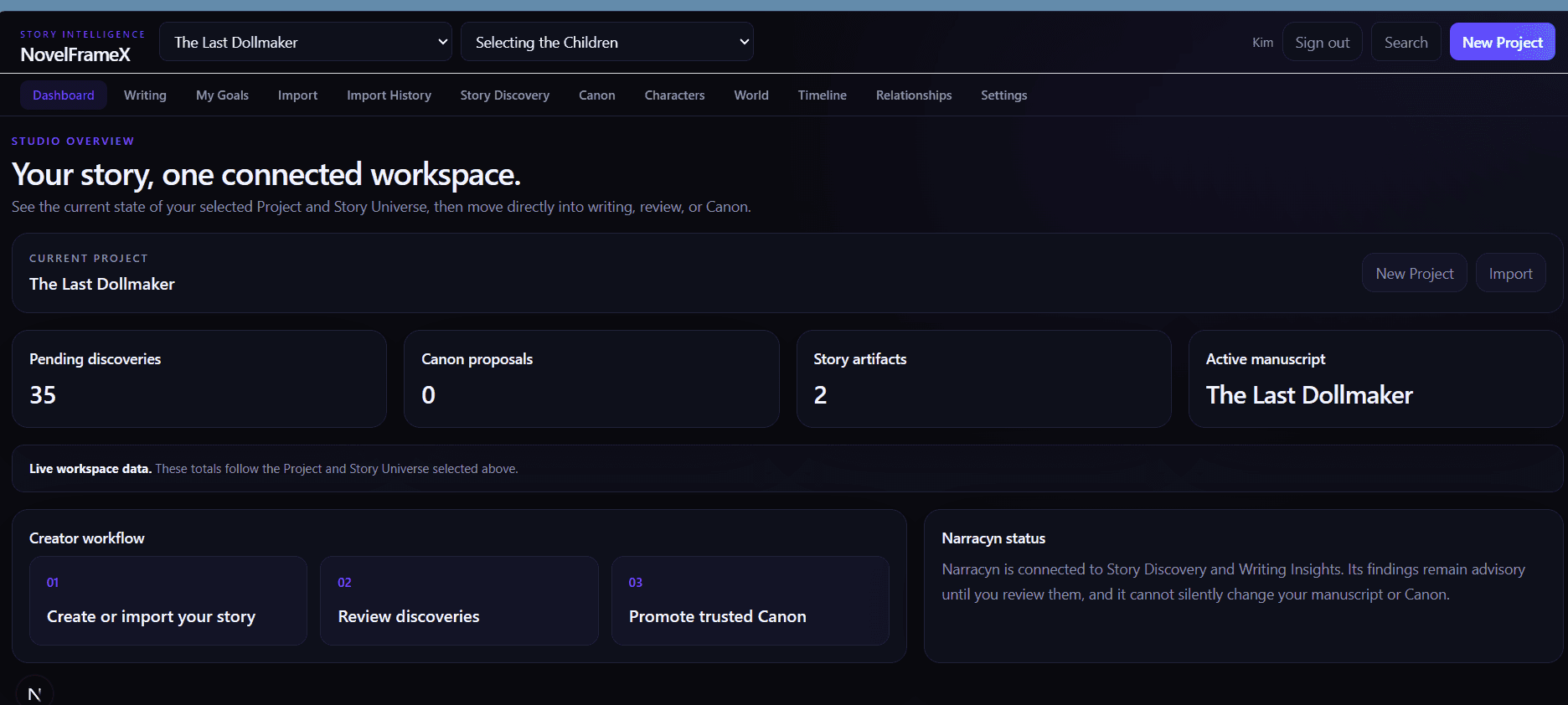This screenshot has width=1568, height=705.
Task: Open the Active manuscript card
Action: tap(1375, 378)
